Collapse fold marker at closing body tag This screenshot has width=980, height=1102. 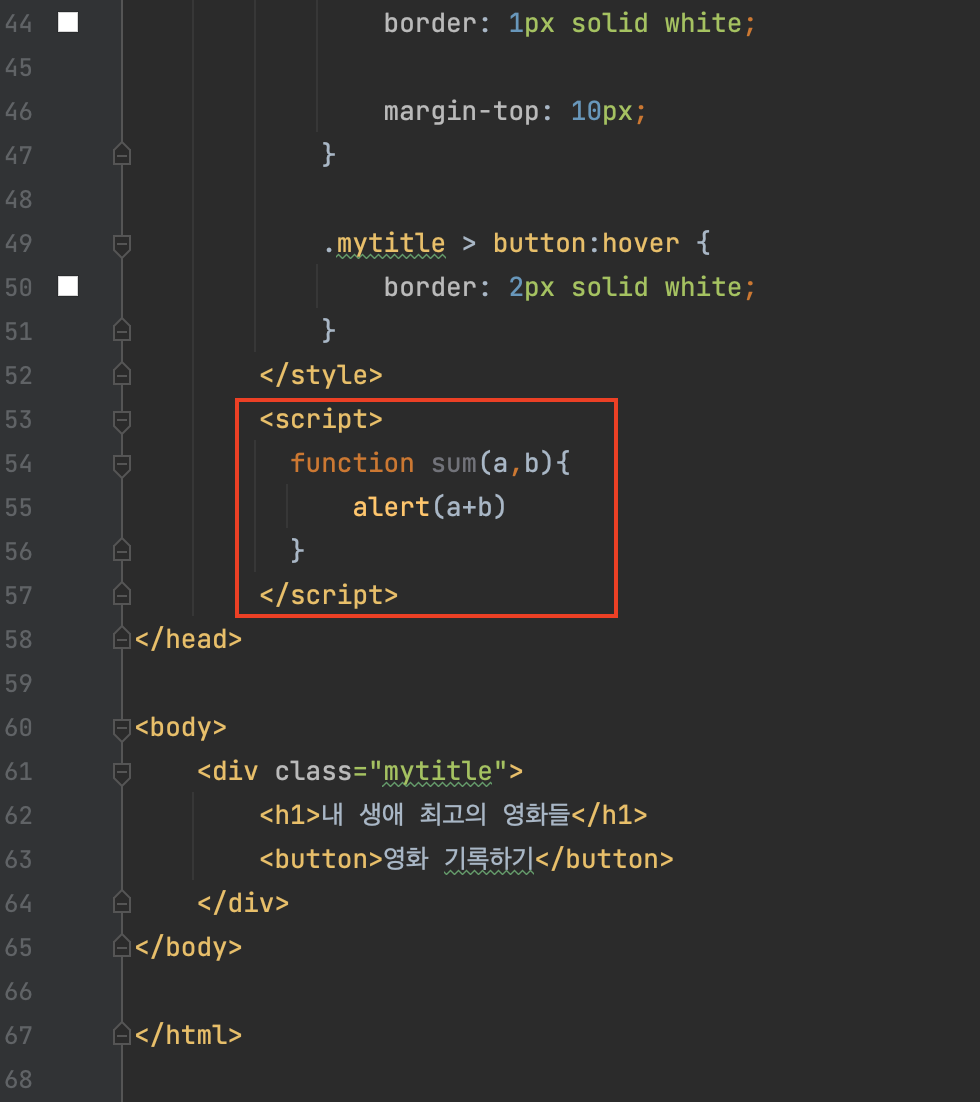point(122,947)
